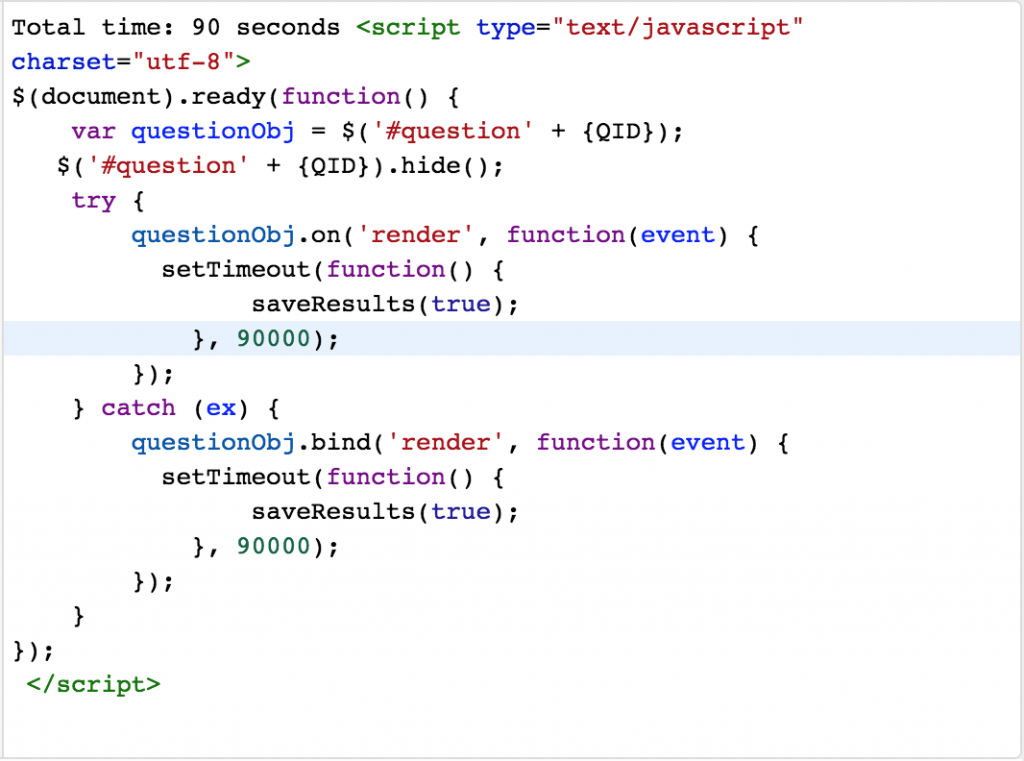The height and width of the screenshot is (761, 1024).
Task: Click the "utf-8" string value
Action: pyautogui.click(x=183, y=62)
